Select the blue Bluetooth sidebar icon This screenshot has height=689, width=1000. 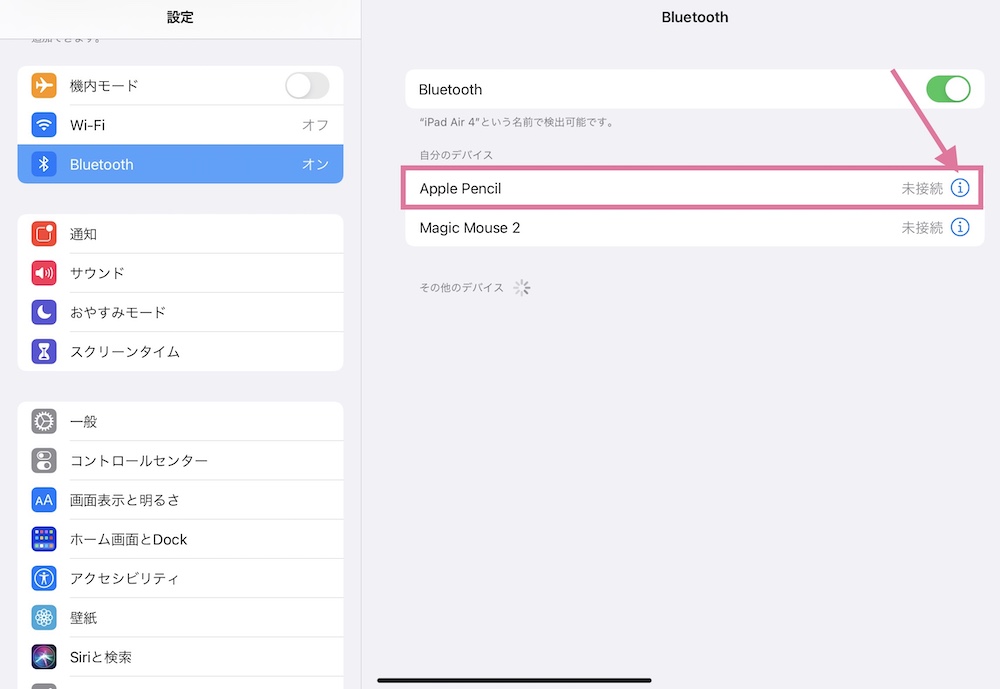tap(43, 164)
